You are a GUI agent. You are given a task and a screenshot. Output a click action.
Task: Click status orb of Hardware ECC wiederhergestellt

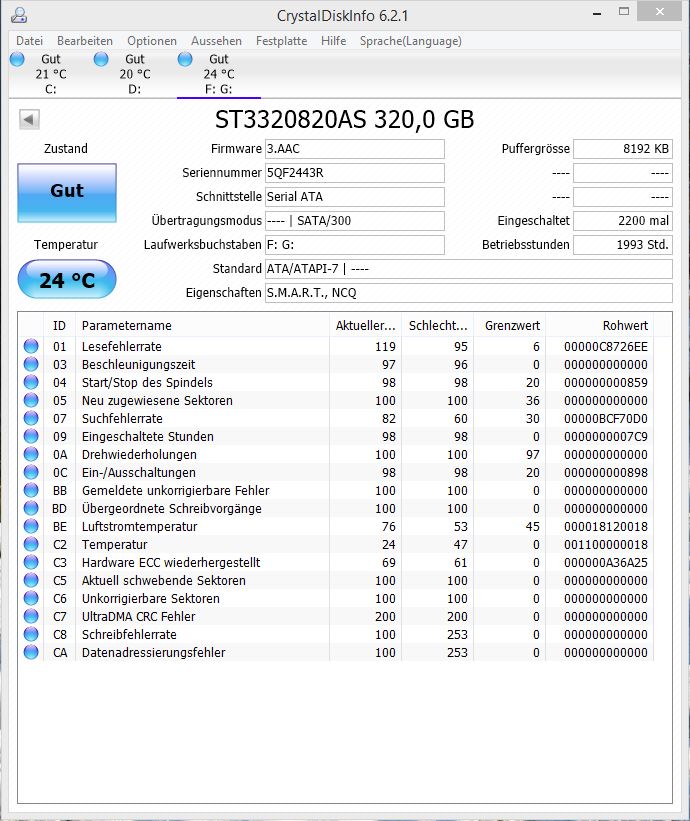click(31, 562)
